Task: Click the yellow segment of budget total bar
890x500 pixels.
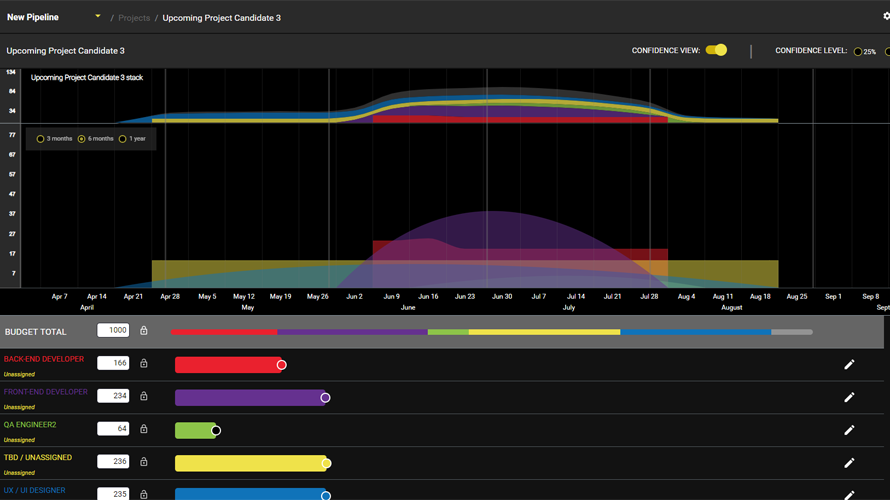Action: click(x=544, y=332)
